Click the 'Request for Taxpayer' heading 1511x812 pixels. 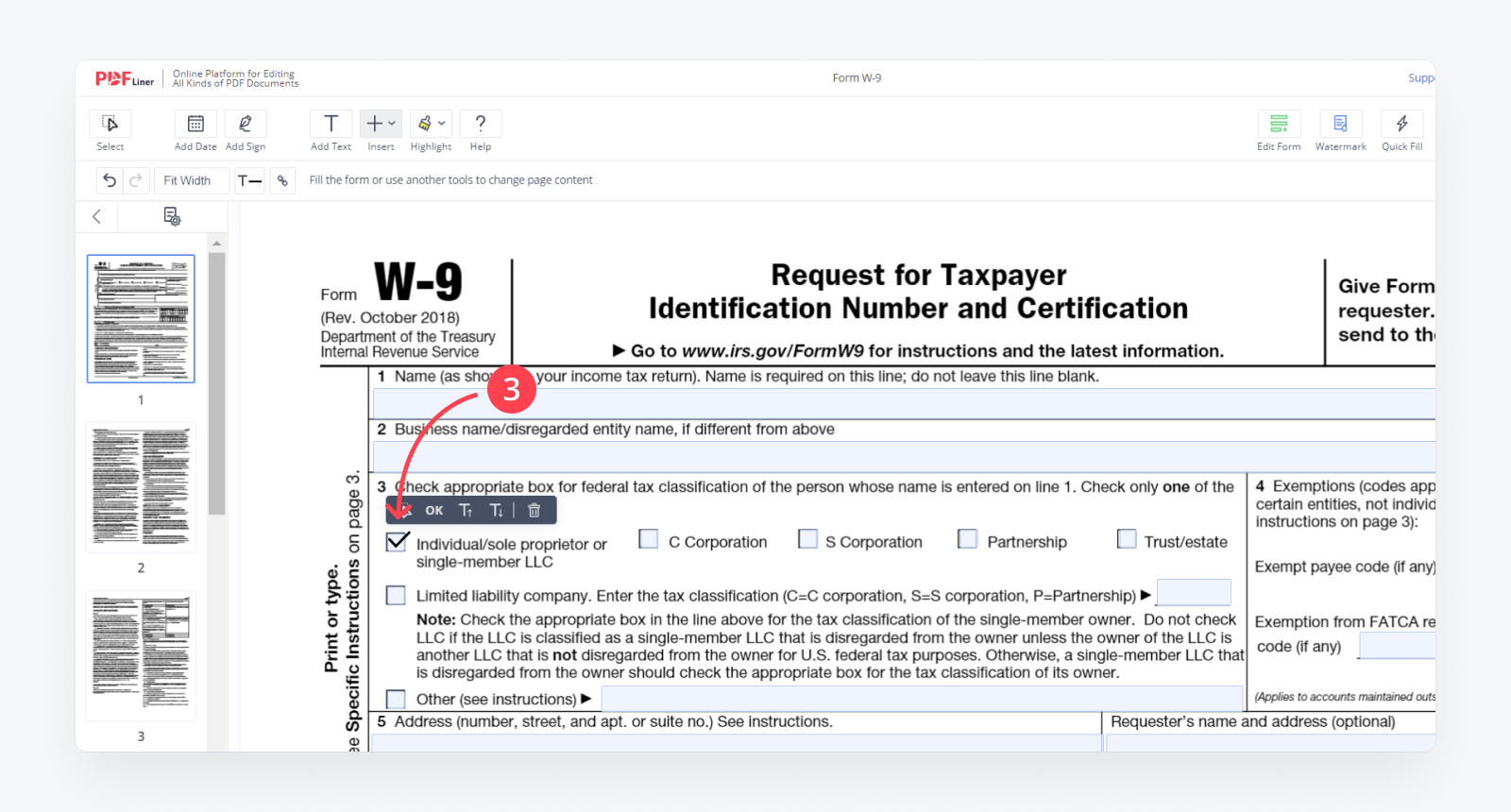point(919,275)
